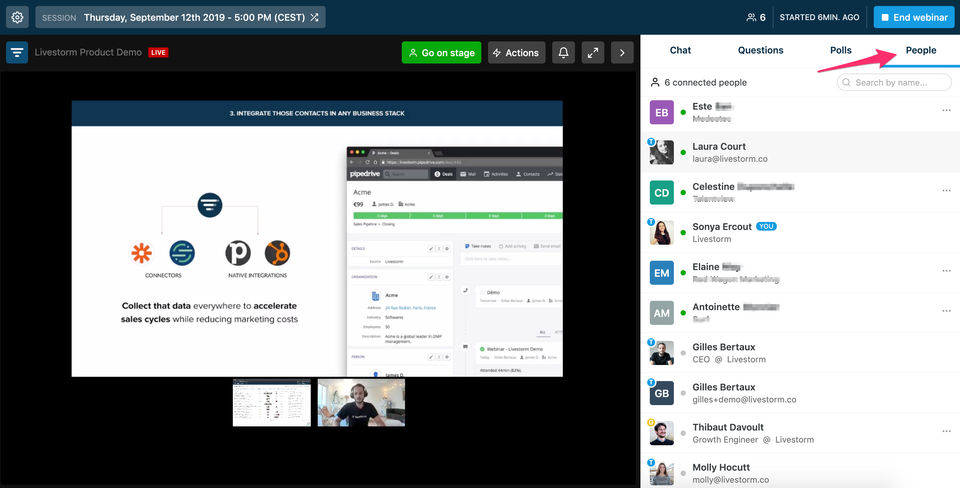Switch to the Questions tab
Viewport: 960px width, 488px height.
[x=760, y=50]
